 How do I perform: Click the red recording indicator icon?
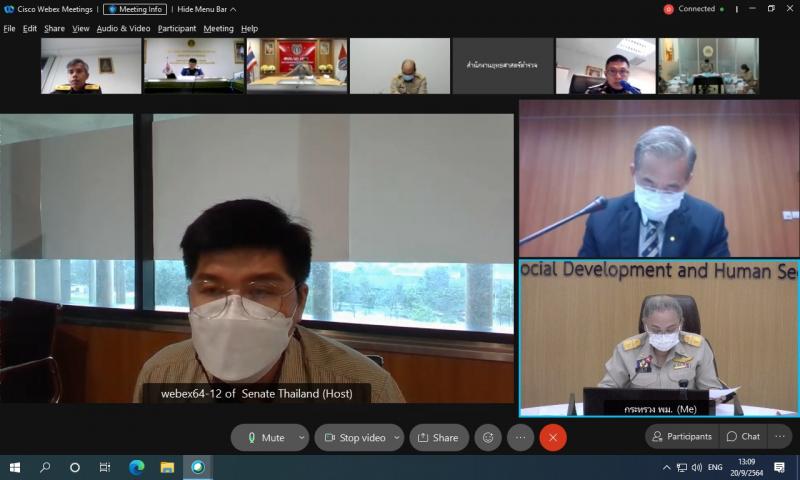tap(668, 9)
